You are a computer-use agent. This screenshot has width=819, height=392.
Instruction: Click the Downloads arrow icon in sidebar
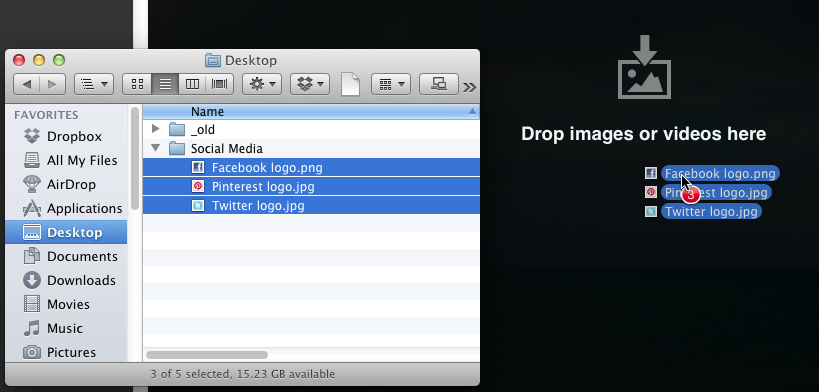tap(32, 280)
